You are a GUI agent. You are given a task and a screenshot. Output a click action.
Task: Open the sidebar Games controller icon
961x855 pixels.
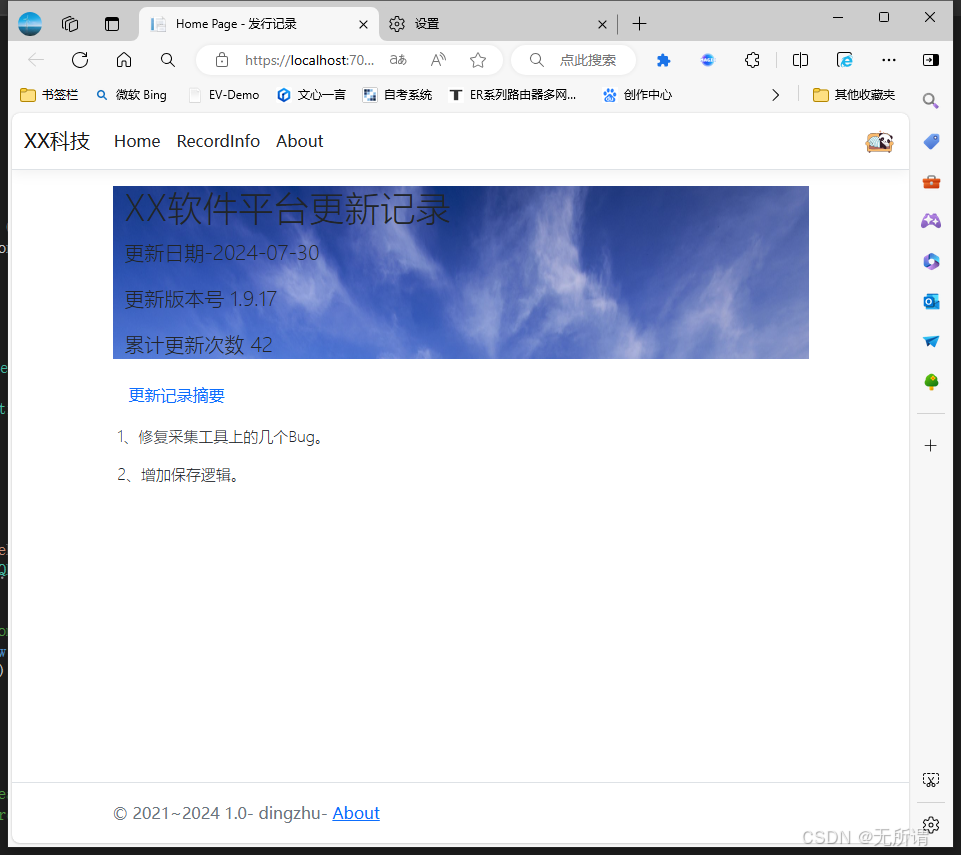point(931,221)
